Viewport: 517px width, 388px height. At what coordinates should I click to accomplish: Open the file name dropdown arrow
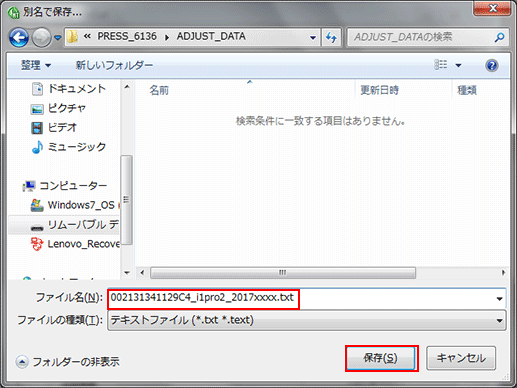[499, 299]
